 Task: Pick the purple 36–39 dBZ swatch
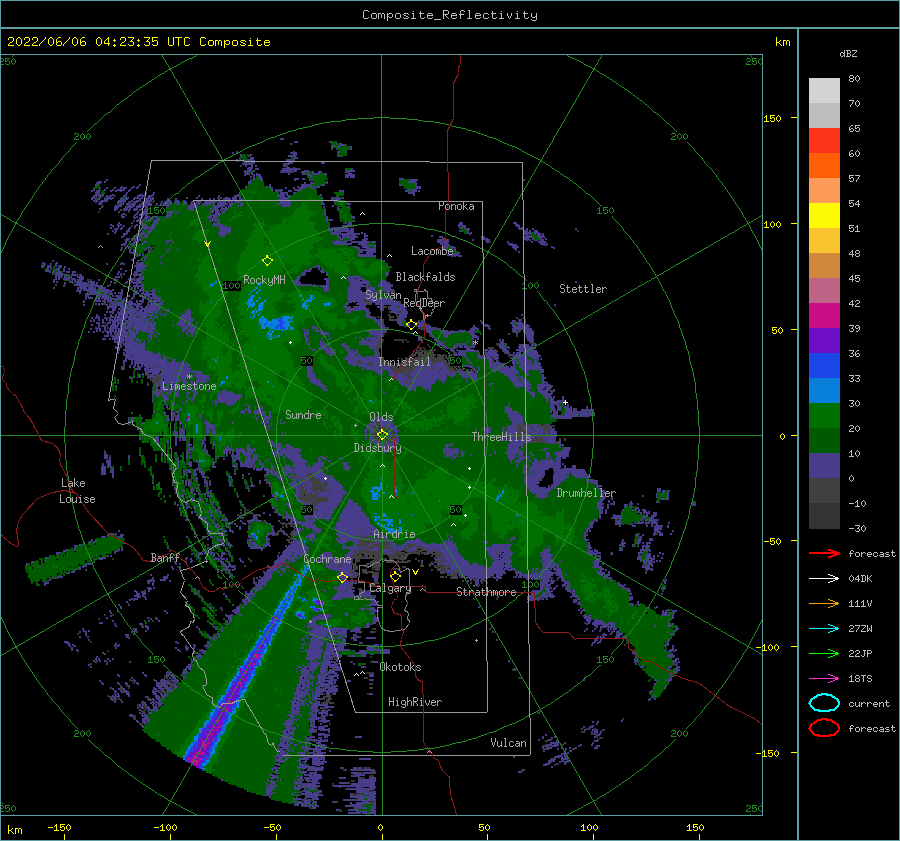[824, 340]
